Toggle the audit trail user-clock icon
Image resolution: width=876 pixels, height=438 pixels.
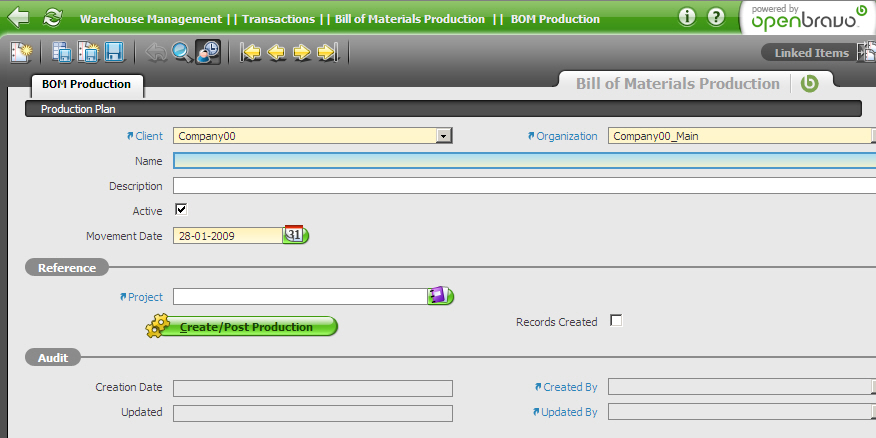[x=208, y=53]
